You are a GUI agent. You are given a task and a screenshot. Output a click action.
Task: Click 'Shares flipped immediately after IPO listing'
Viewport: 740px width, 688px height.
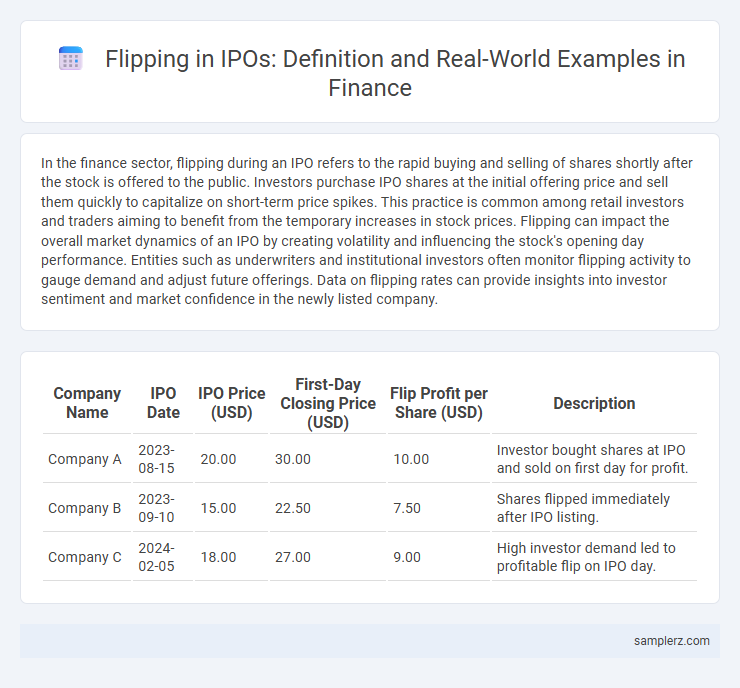pyautogui.click(x=583, y=508)
